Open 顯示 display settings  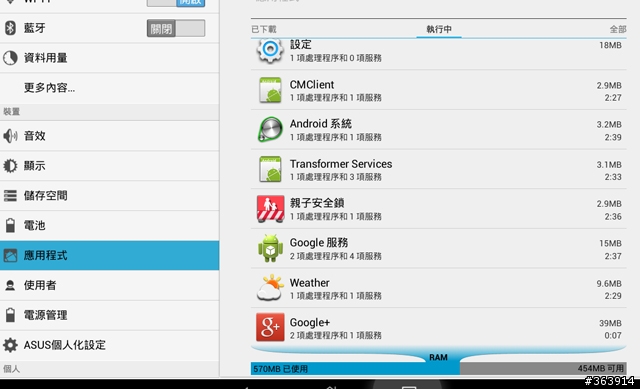[109, 166]
